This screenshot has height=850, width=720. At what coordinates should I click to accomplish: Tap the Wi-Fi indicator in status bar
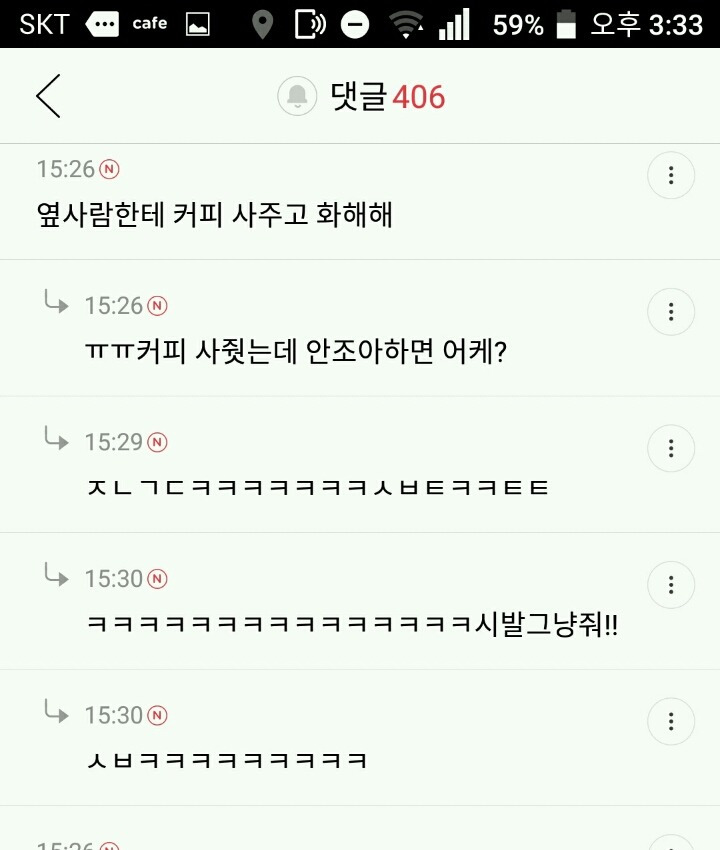pos(406,25)
